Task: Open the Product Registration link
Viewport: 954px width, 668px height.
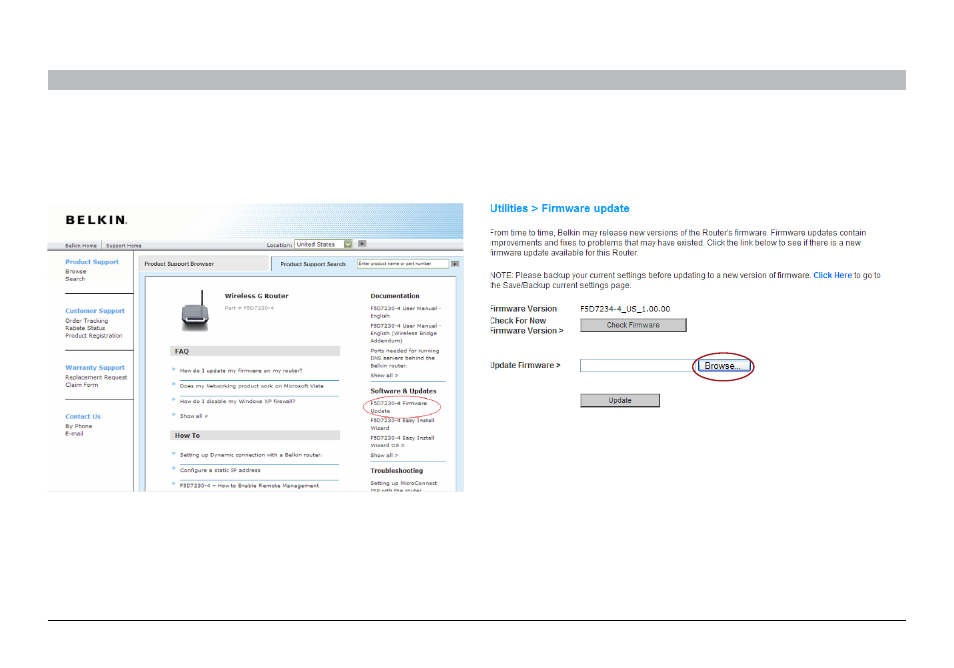Action: 94,335
